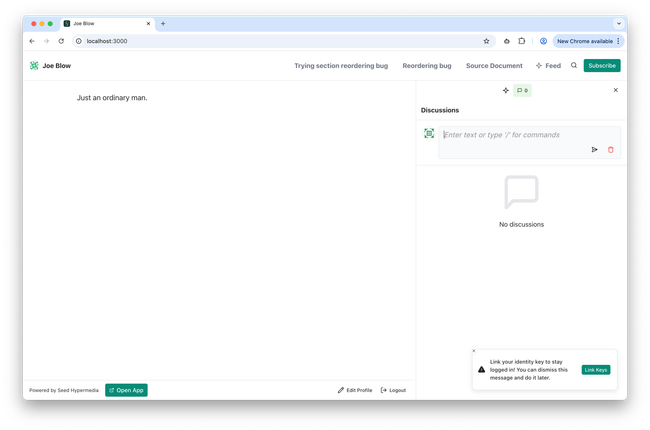Bookmark page with the star icon
Viewport: 650px width, 430px height.
[487, 41]
